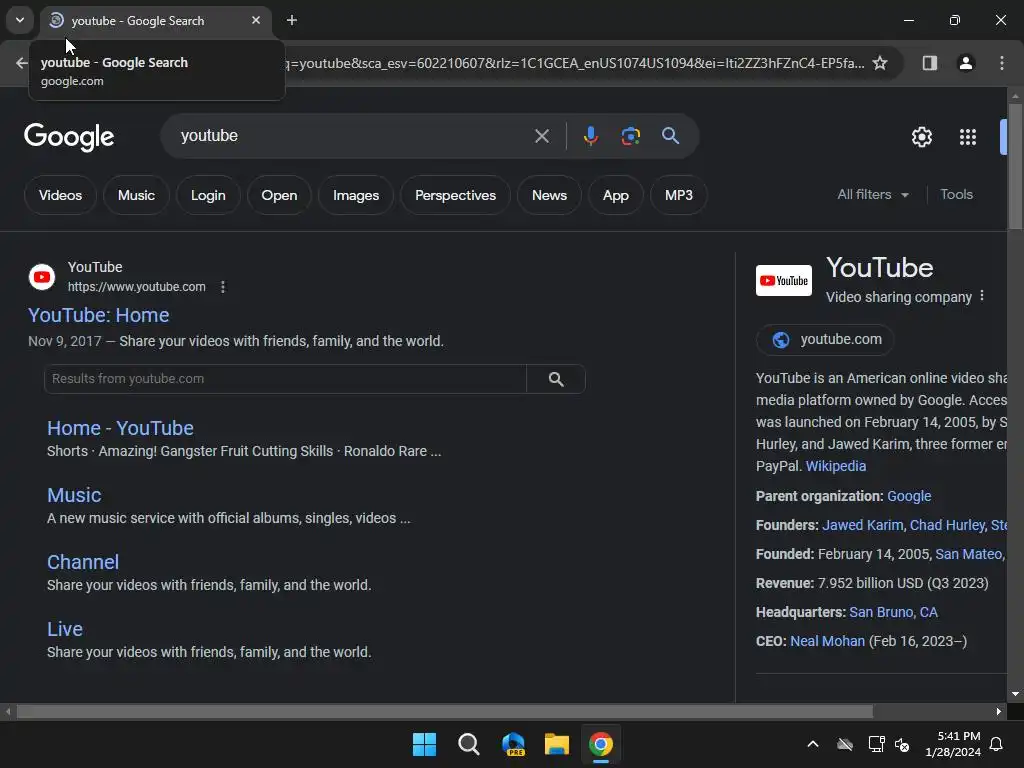Switch to News results
This screenshot has width=1024, height=768.
coord(549,195)
